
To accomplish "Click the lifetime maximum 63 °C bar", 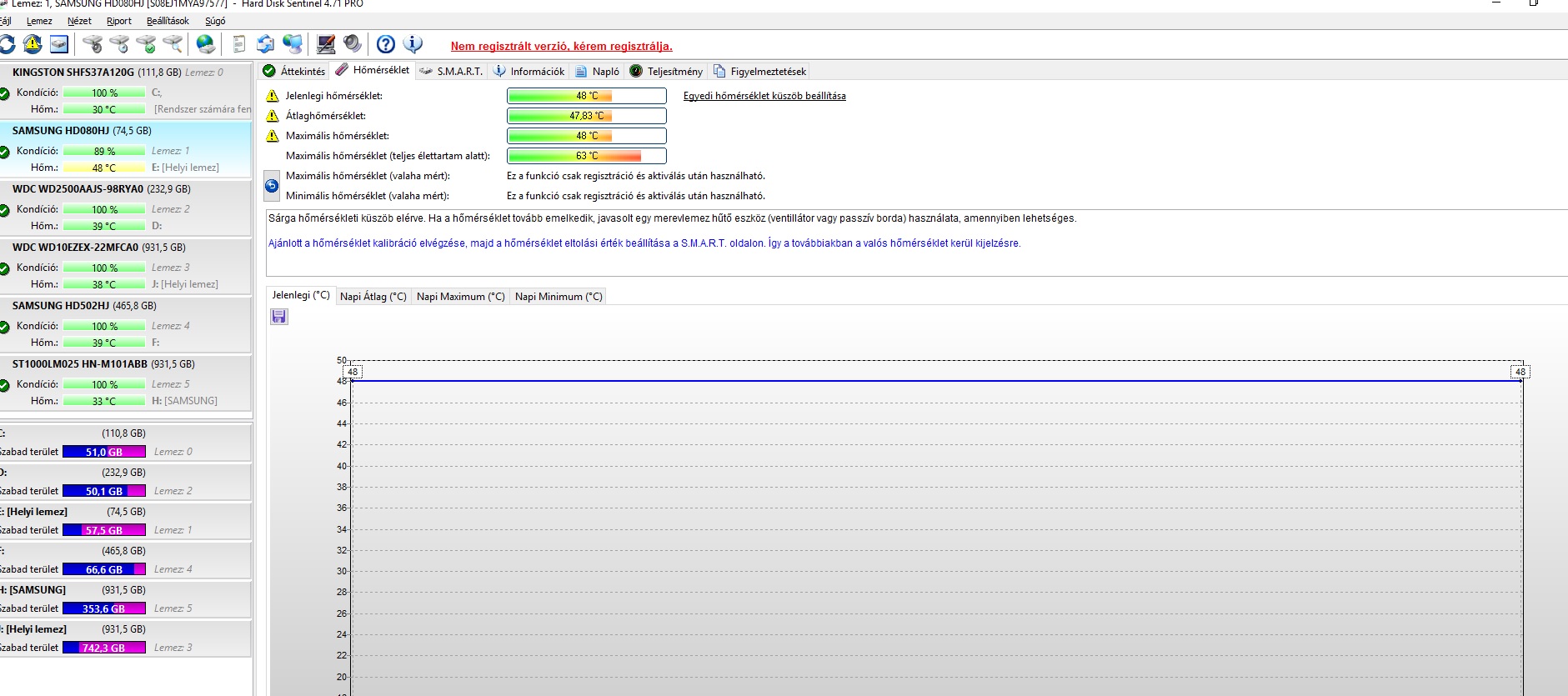I will (x=587, y=156).
